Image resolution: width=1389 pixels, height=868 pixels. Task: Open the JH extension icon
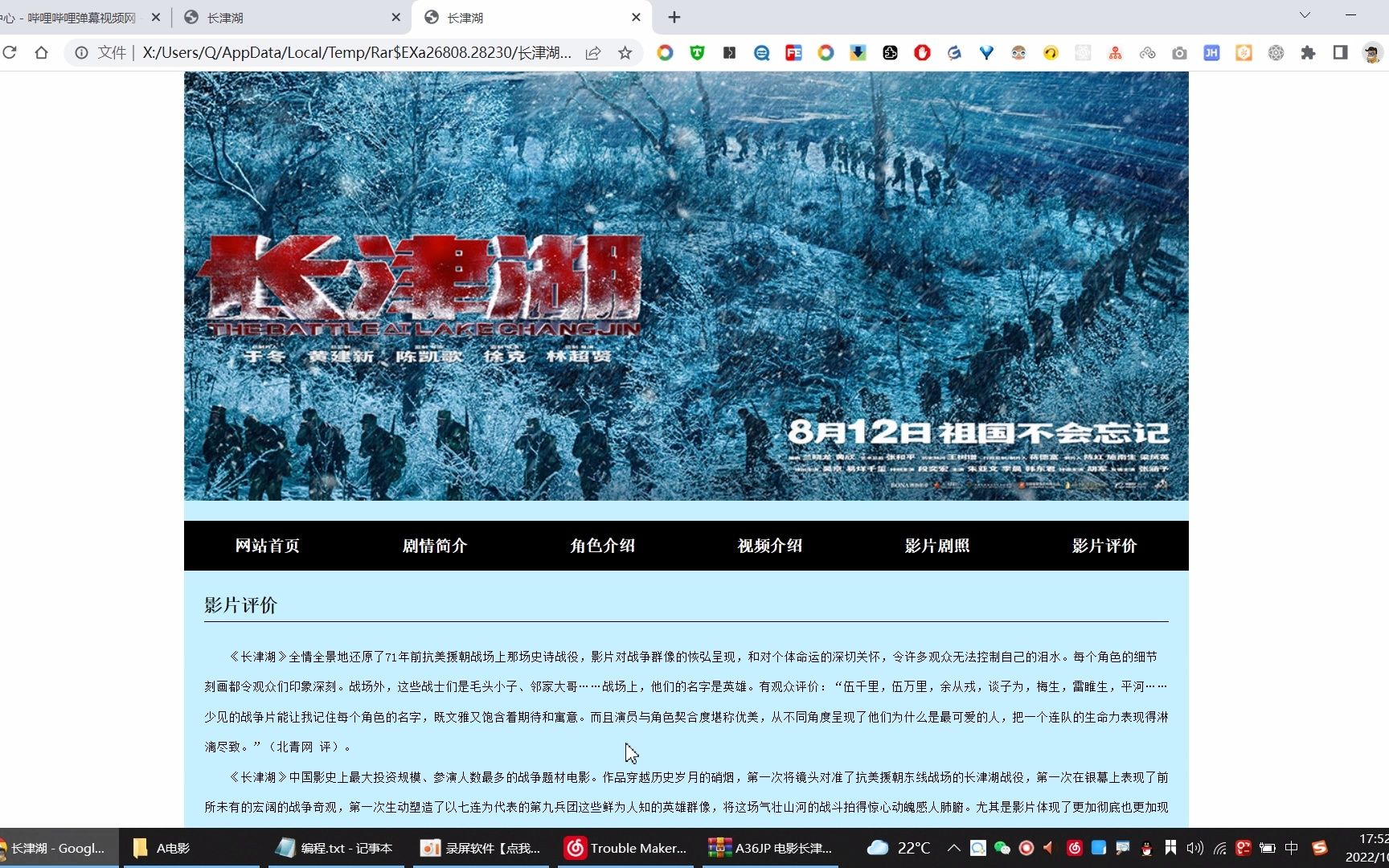click(1211, 53)
